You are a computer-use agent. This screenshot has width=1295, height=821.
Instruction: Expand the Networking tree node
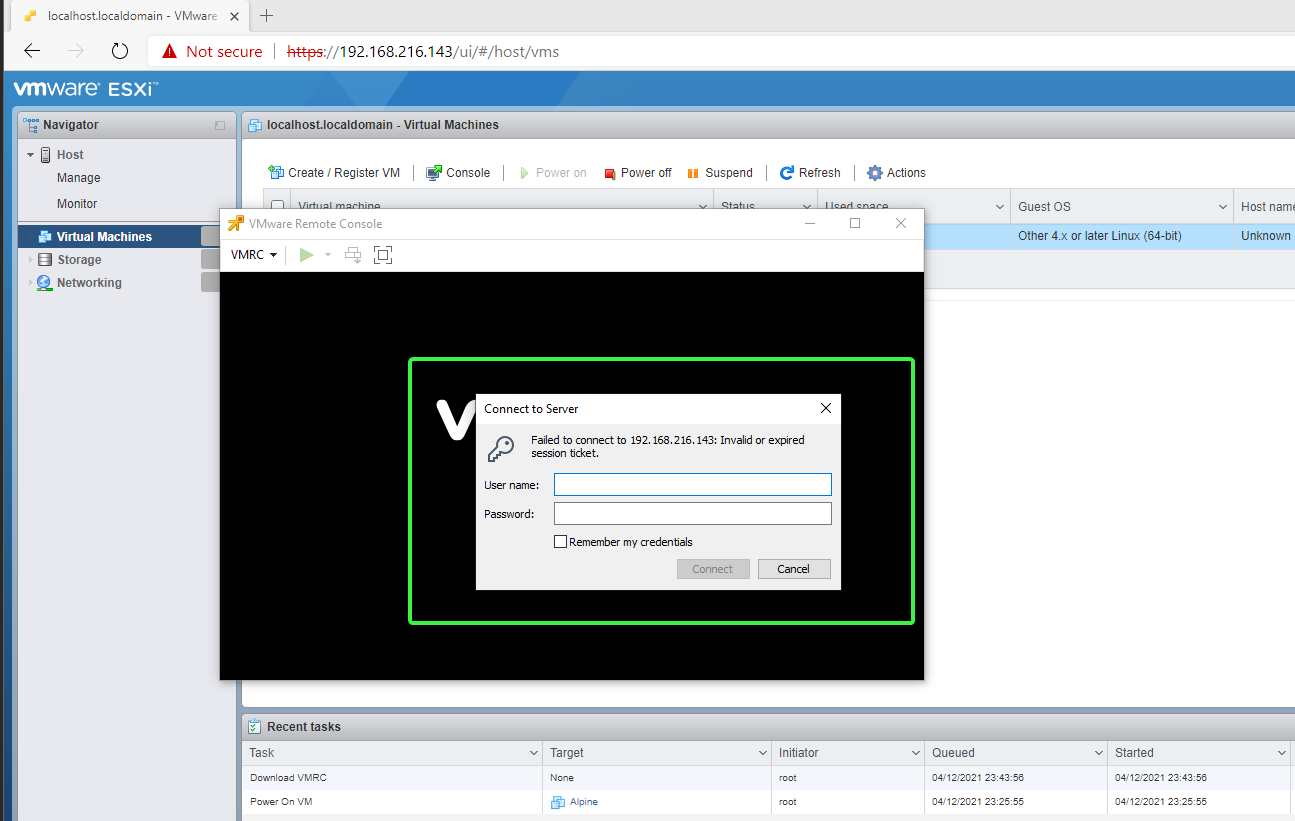(31, 283)
